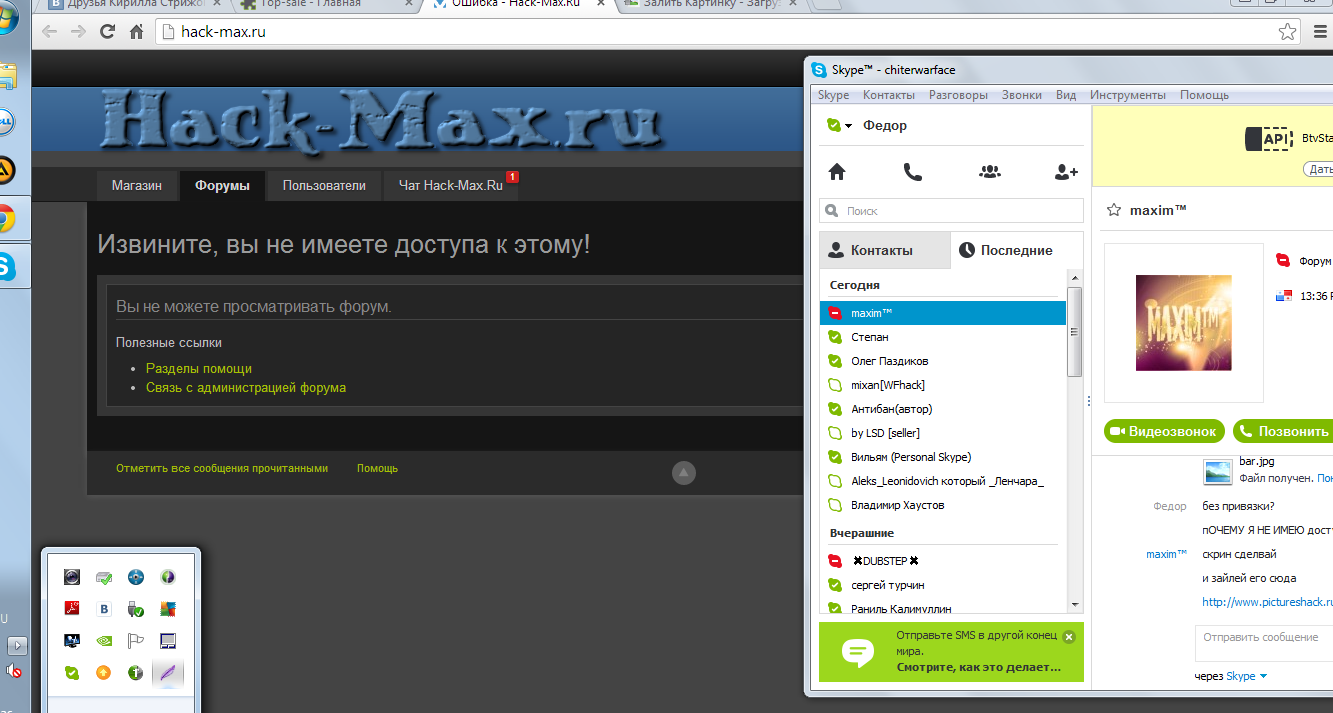The image size is (1333, 713).
Task: Switch to 'Контакты' tab in Skype
Action: [x=884, y=250]
